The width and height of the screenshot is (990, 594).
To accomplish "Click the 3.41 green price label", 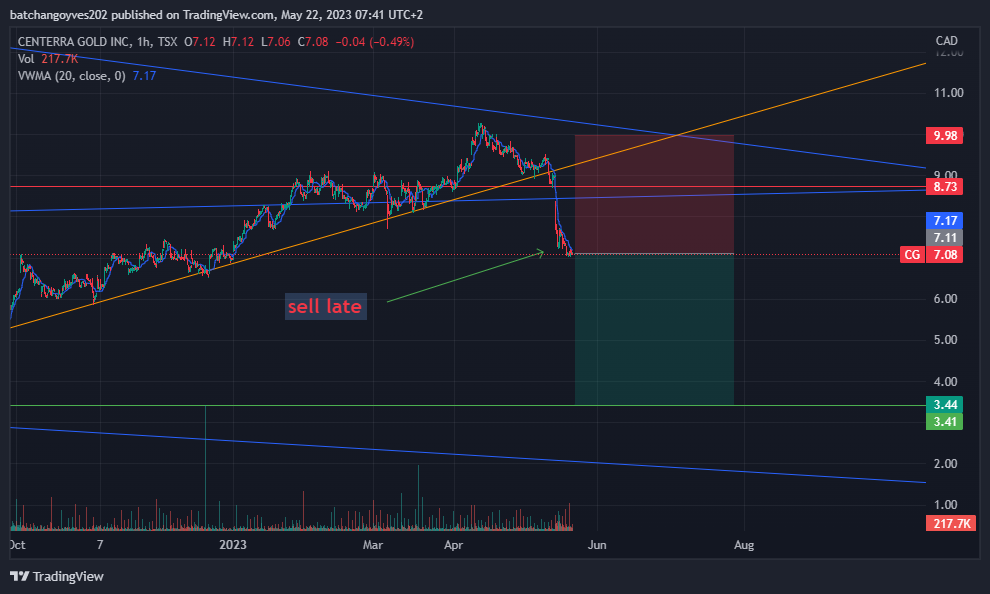I will click(x=945, y=421).
